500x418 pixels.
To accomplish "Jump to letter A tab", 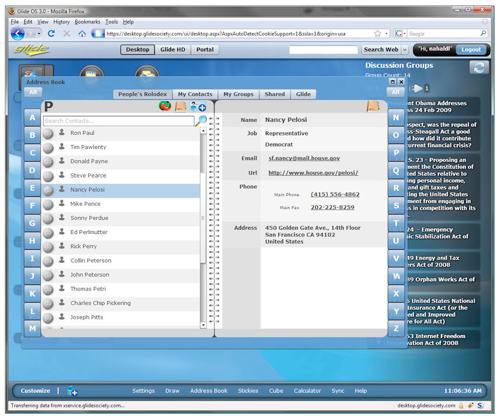I will (32, 117).
